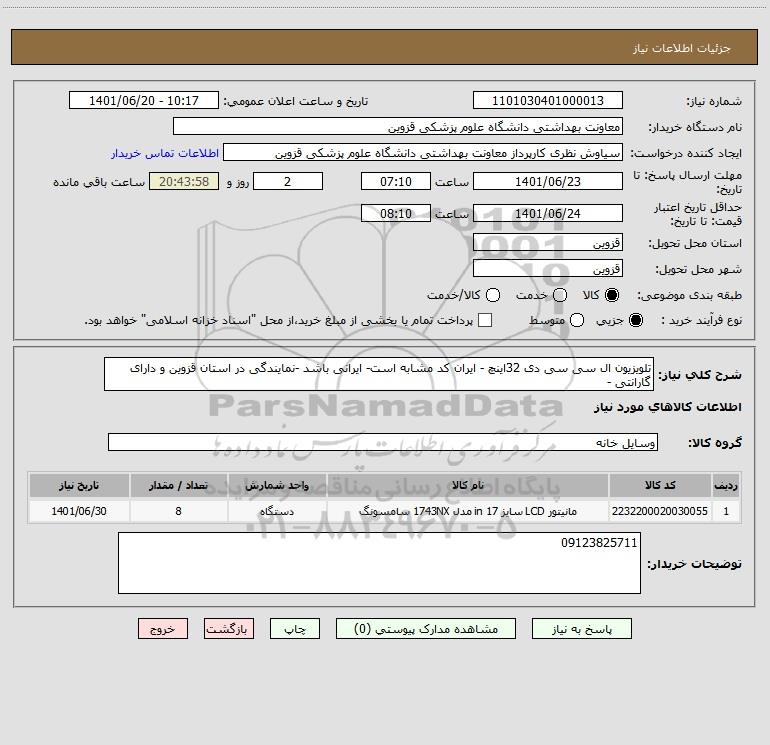Click the delivery province field قزوین
770x745 pixels.
pos(548,242)
